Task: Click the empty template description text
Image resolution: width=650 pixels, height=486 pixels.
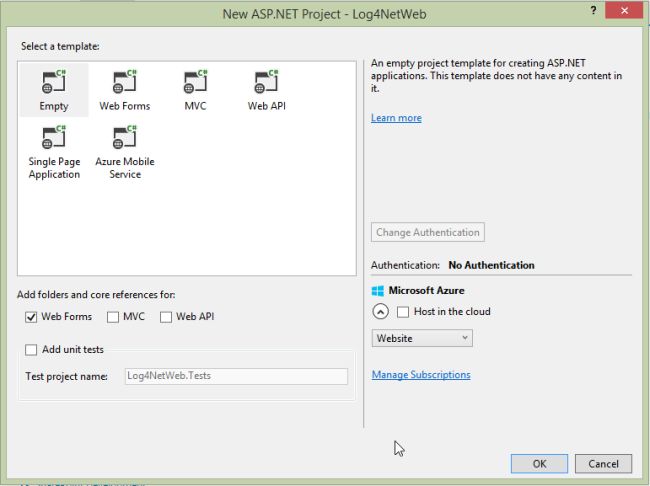Action: [x=497, y=76]
